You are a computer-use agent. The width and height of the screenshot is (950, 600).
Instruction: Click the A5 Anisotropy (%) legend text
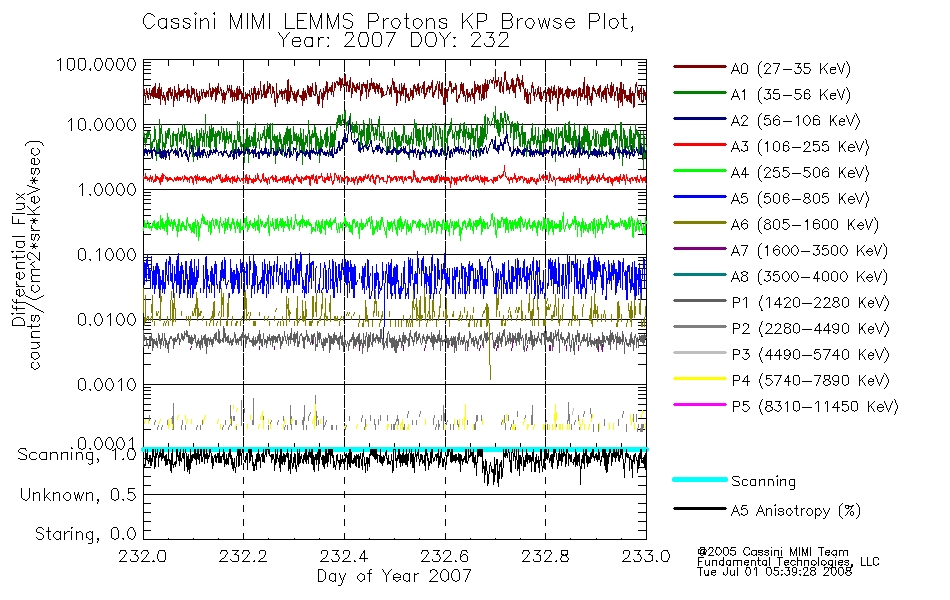click(796, 511)
